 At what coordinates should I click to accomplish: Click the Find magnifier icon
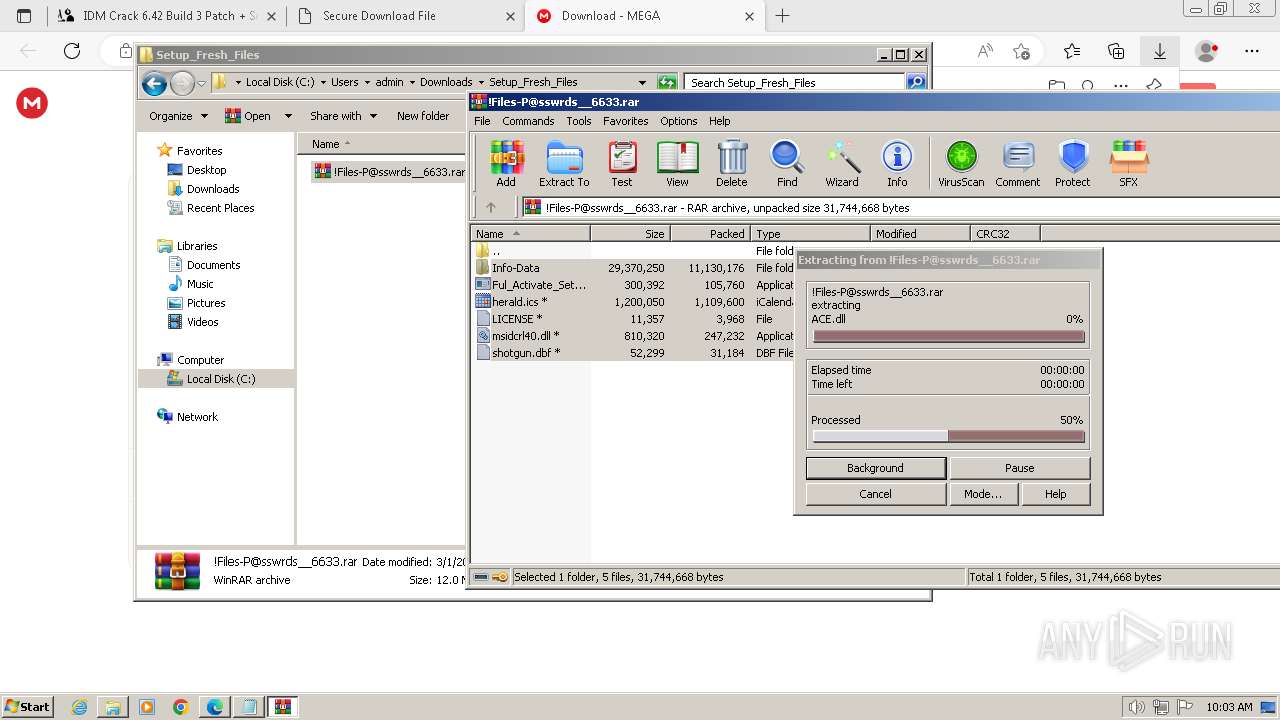click(x=787, y=164)
